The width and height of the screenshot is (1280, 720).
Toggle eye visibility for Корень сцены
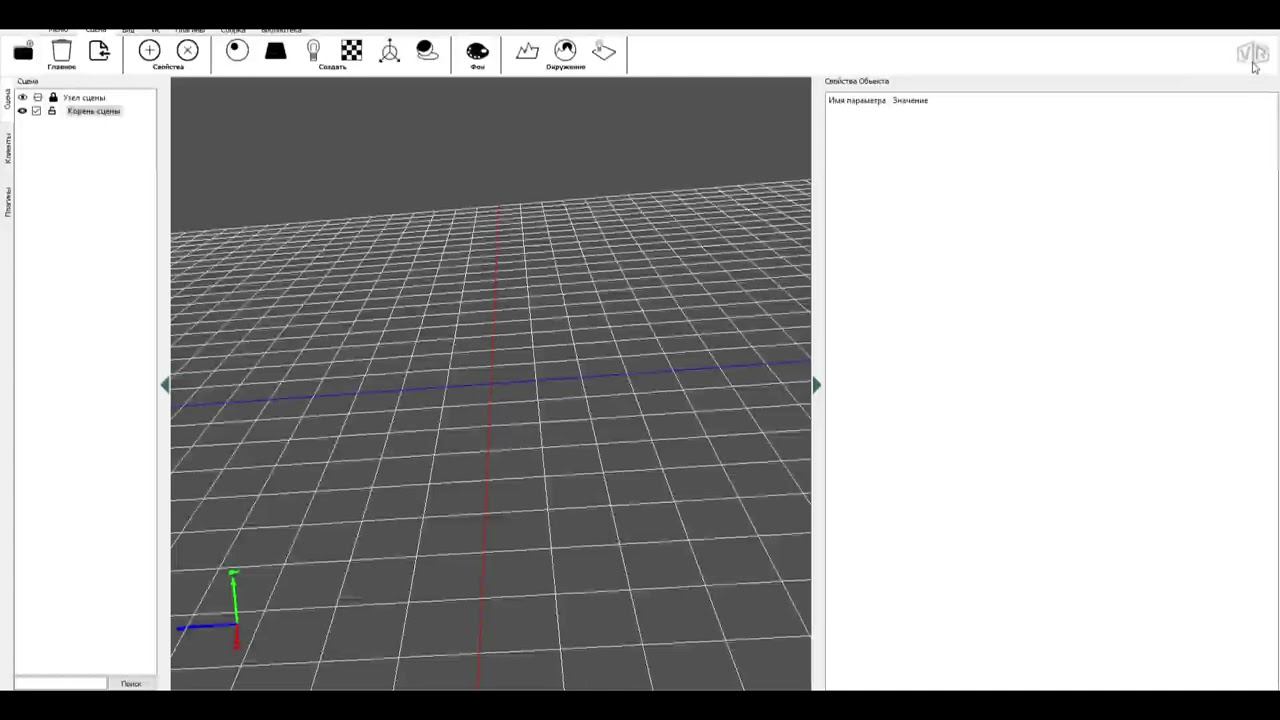click(x=22, y=111)
